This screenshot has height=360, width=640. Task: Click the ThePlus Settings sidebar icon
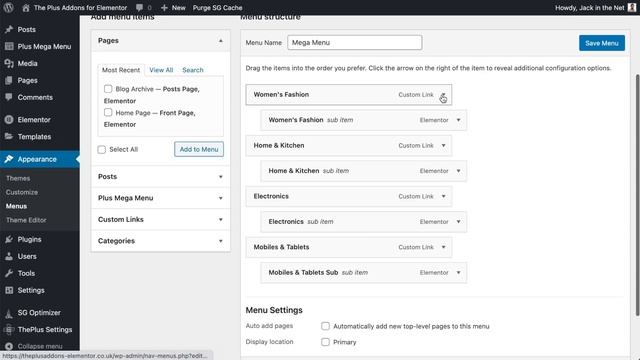(x=9, y=329)
